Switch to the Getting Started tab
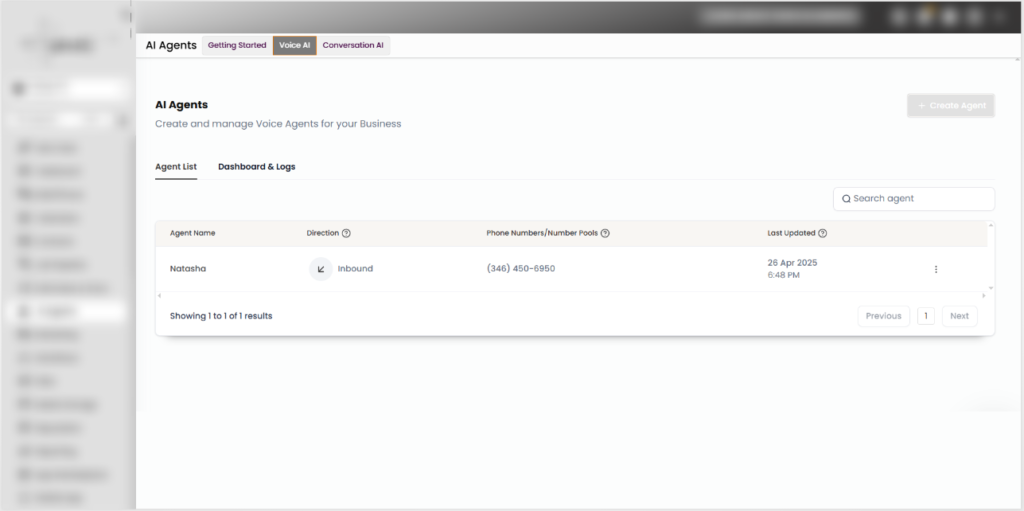This screenshot has height=511, width=1024. click(x=237, y=46)
